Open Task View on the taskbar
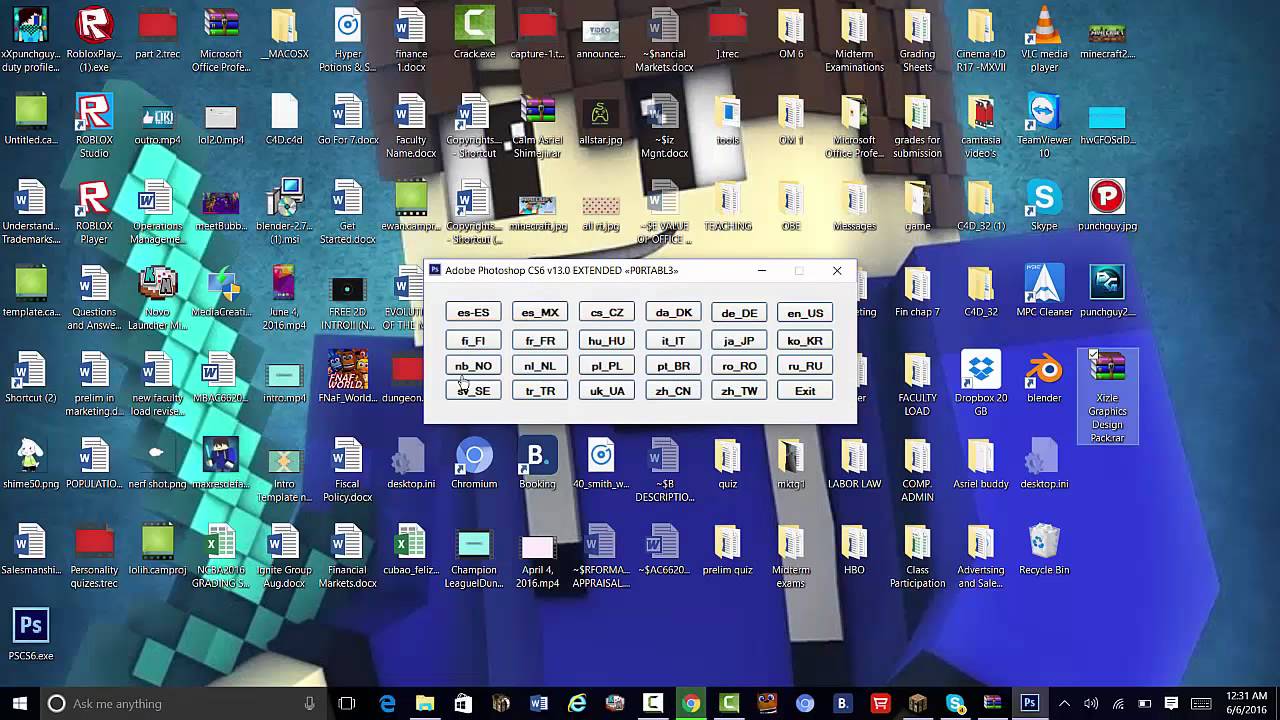Screen dimensions: 1280x720 (347, 703)
